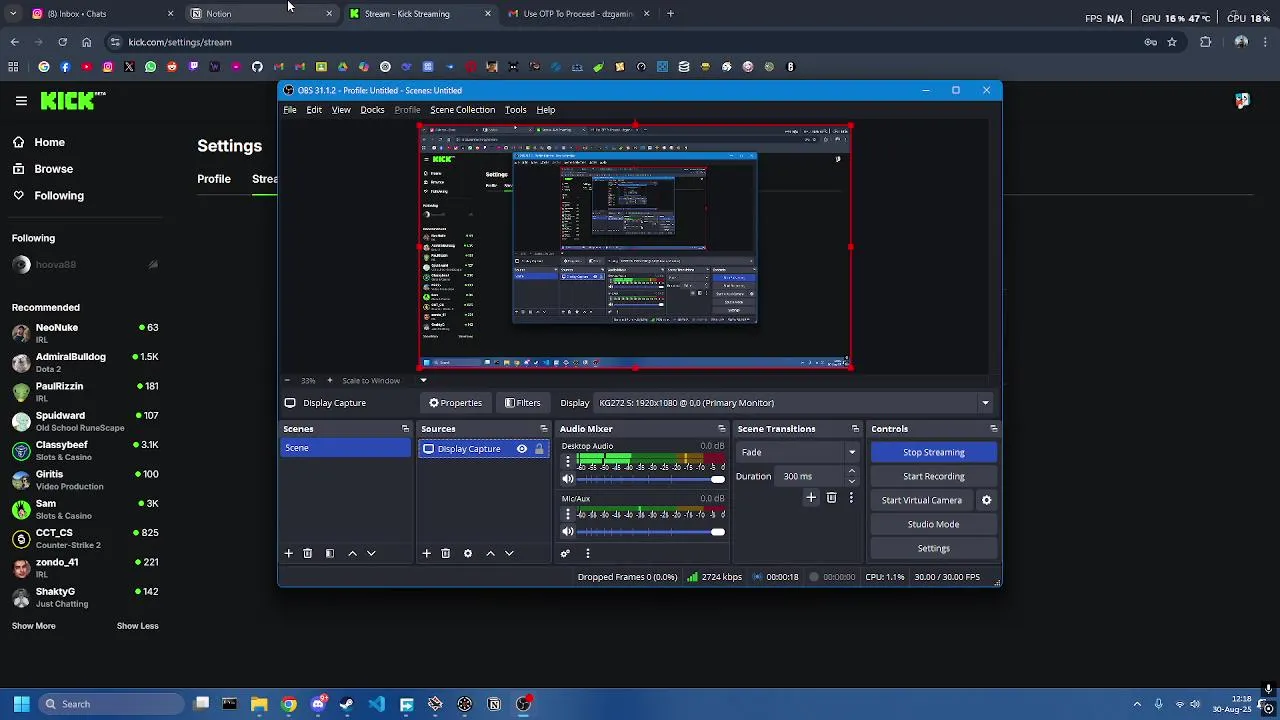
Task: Pop out the Scenes dock
Action: (405, 429)
